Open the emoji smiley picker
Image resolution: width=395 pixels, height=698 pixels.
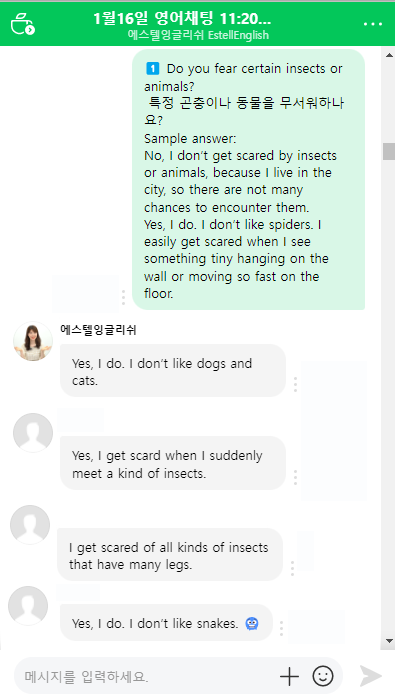[x=323, y=677]
